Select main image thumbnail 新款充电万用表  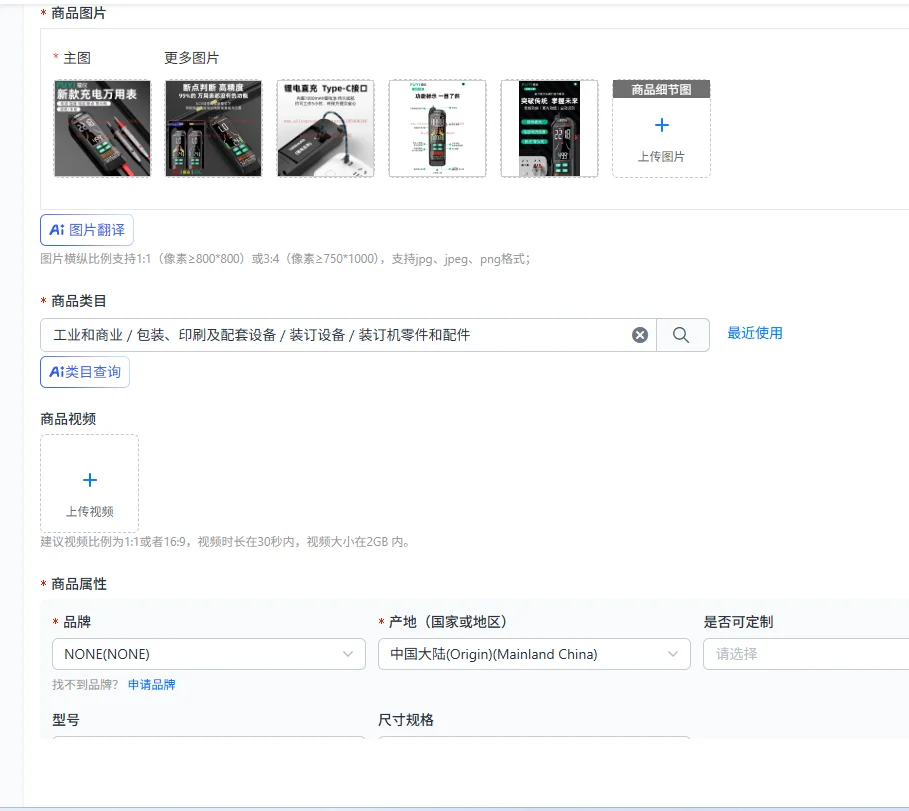tap(102, 128)
